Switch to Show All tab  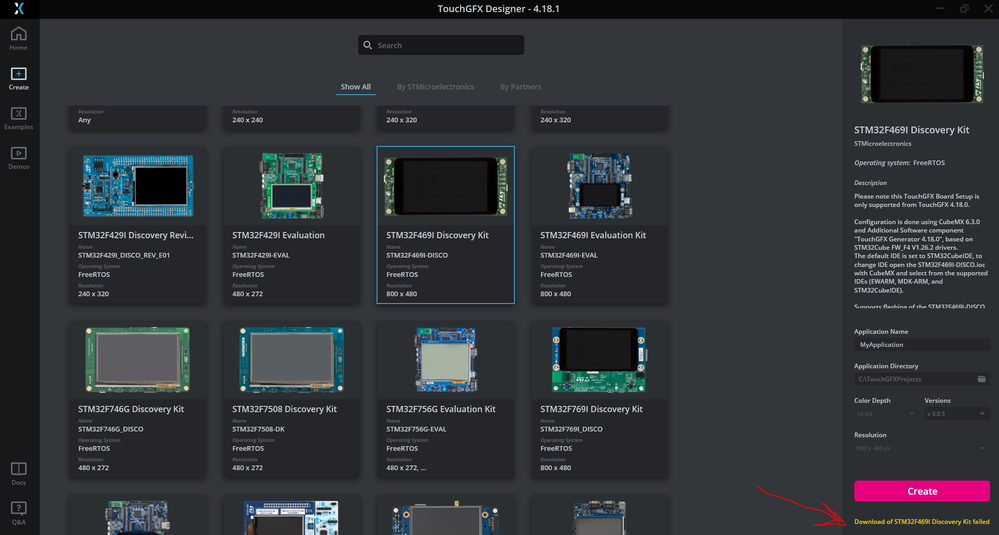pyautogui.click(x=356, y=87)
